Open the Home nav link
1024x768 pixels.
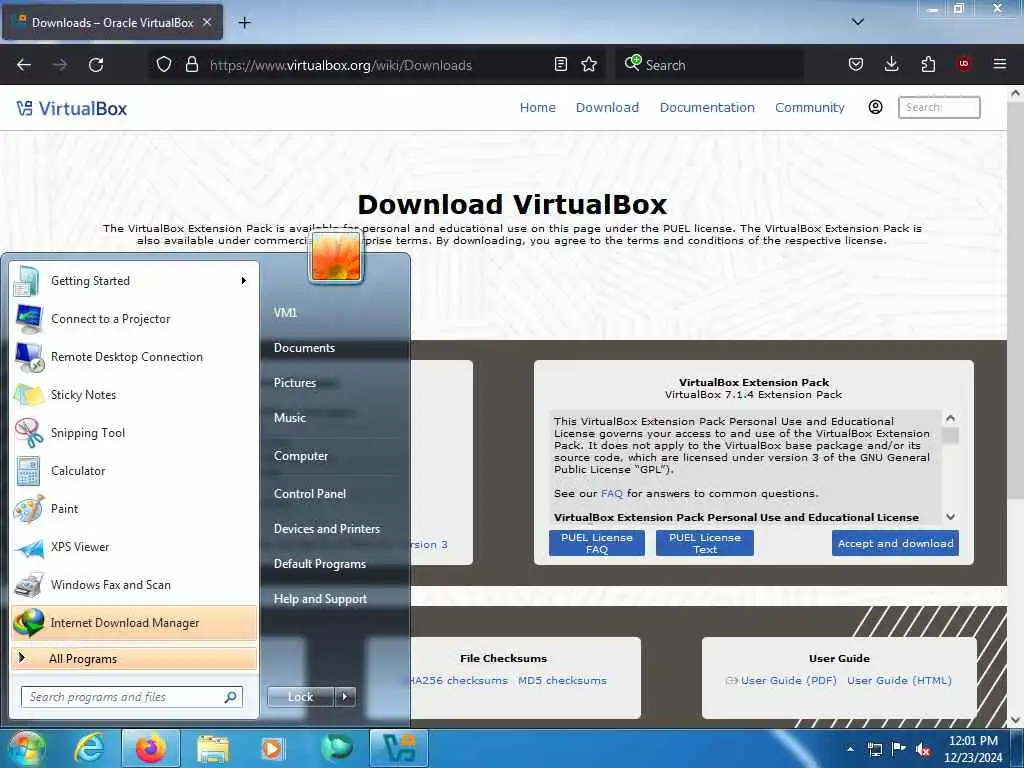coord(537,107)
